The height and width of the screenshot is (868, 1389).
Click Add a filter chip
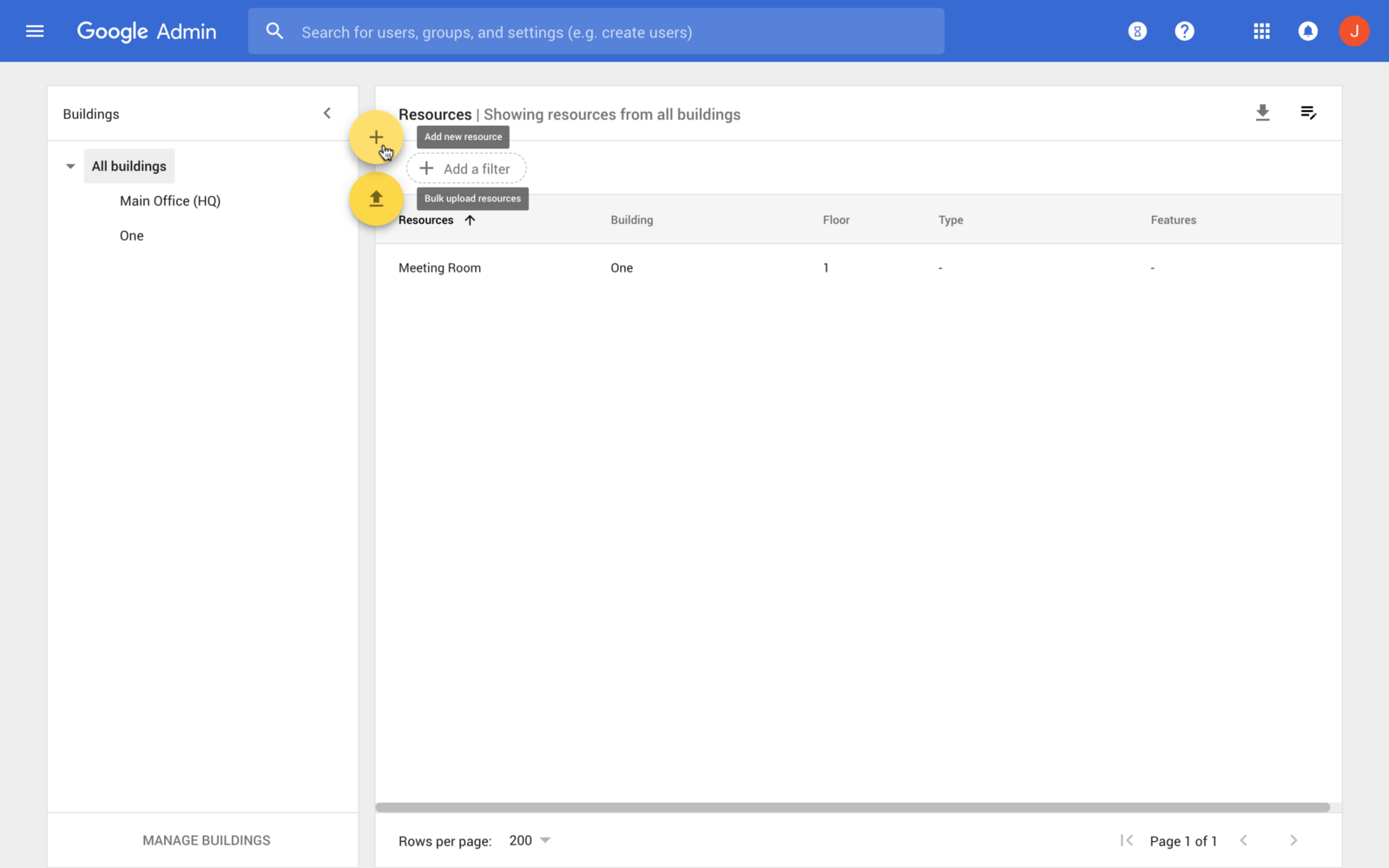(466, 168)
